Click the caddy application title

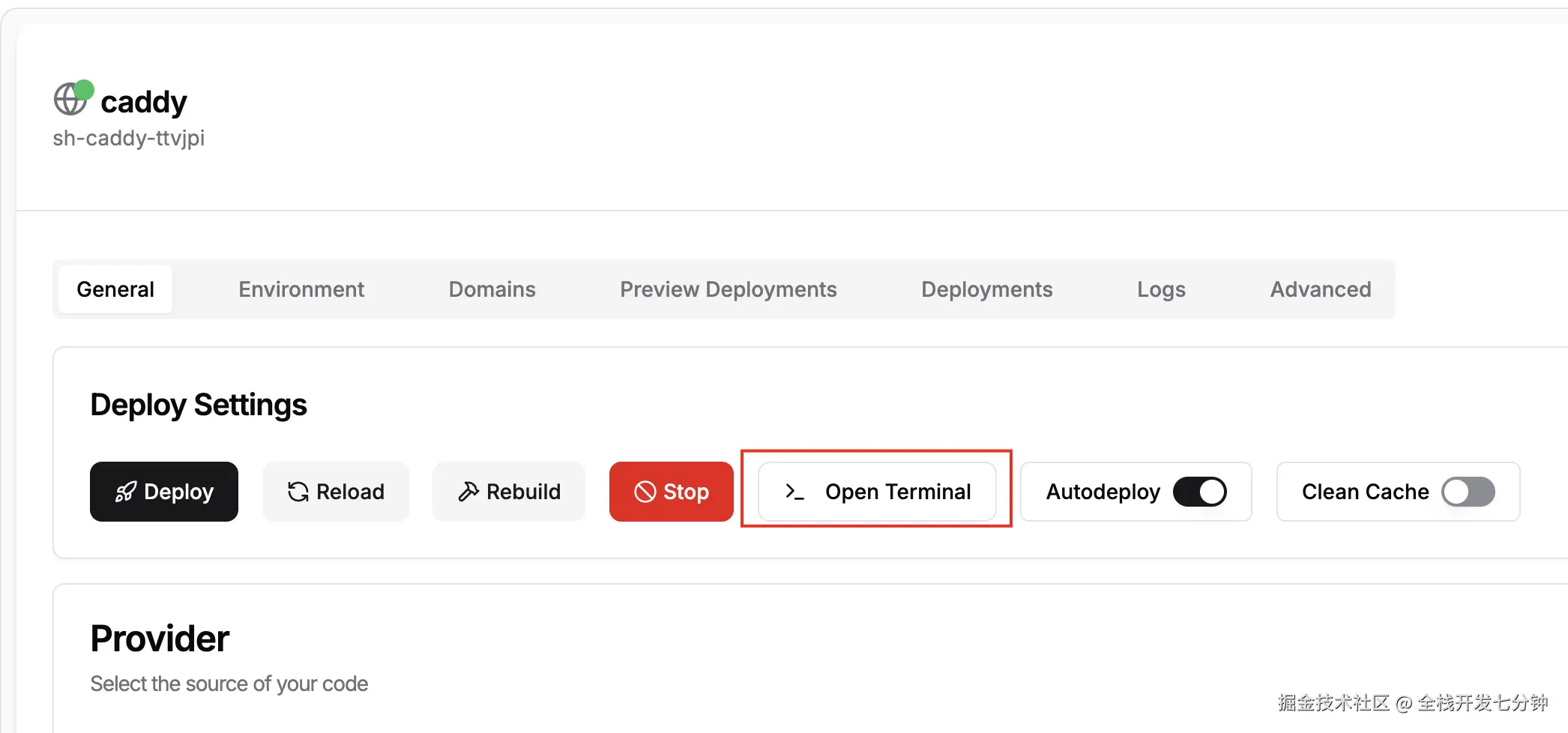click(x=143, y=102)
